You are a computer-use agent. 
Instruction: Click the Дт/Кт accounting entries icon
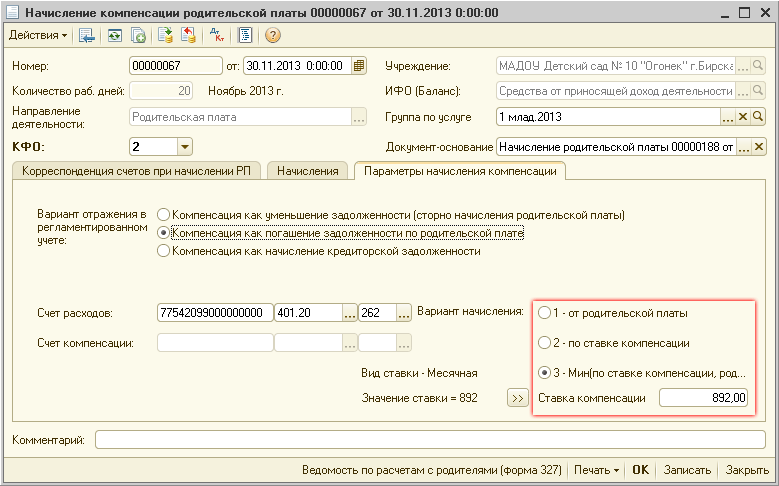pos(217,36)
